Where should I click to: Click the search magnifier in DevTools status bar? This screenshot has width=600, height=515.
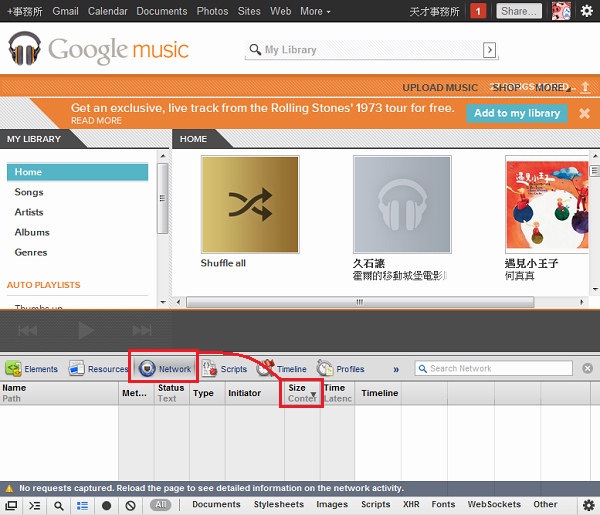pyautogui.click(x=59, y=506)
